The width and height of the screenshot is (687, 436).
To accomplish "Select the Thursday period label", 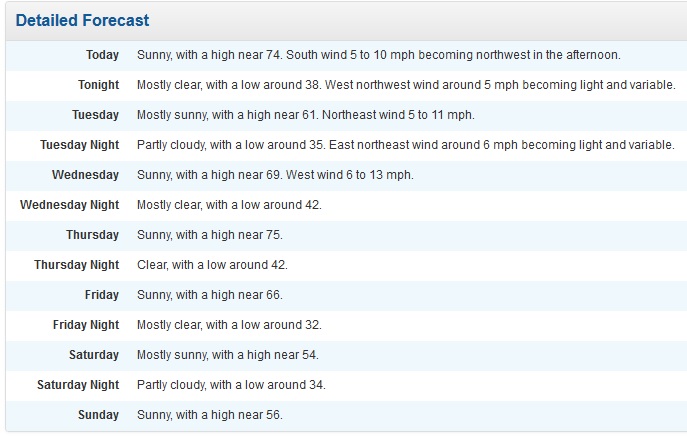I will click(x=92, y=235).
